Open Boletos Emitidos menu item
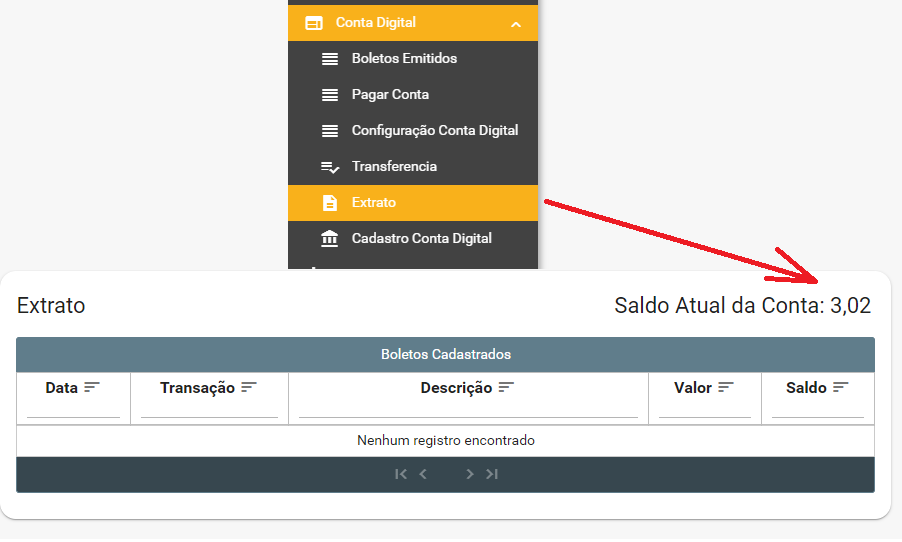The image size is (902, 542). pyautogui.click(x=404, y=59)
